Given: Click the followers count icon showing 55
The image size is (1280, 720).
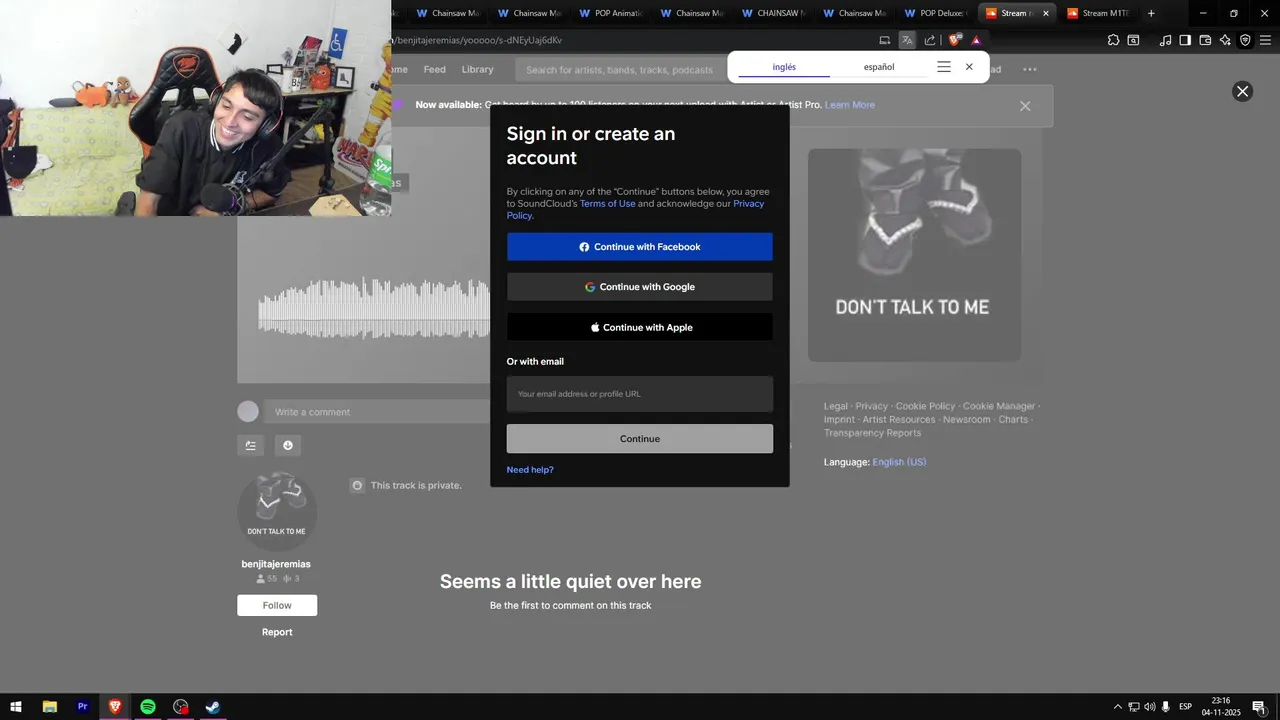Looking at the screenshot, I should coord(261,579).
